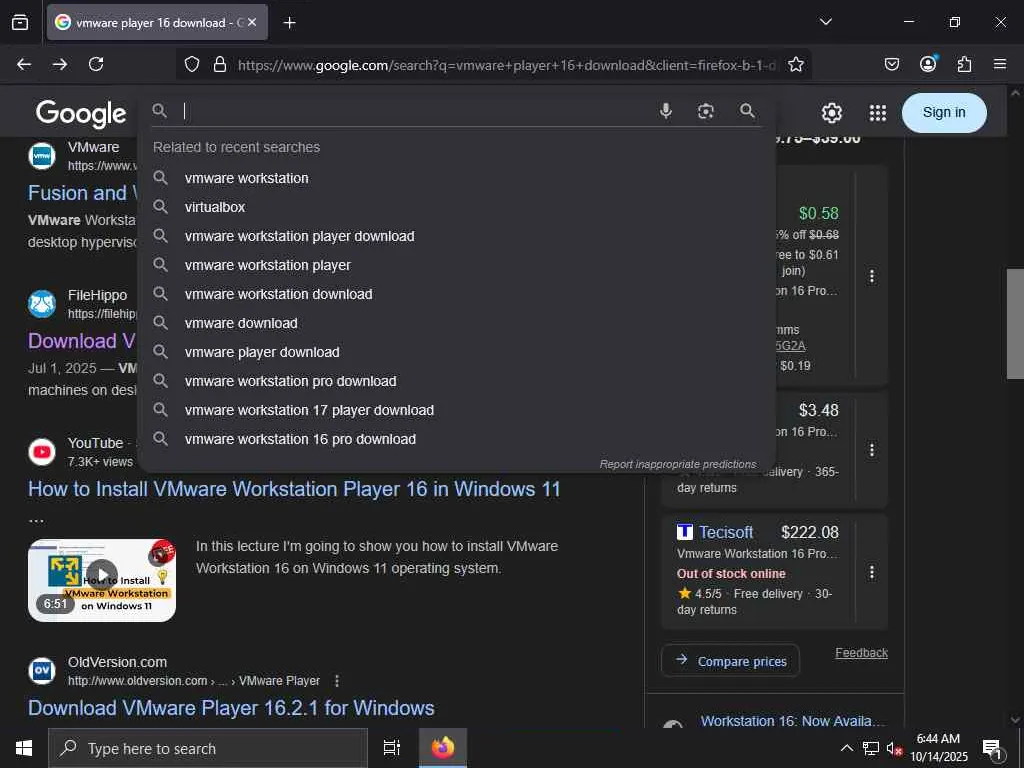The width and height of the screenshot is (1024, 768).
Task: Choose suggestion 'vmware workstation'
Action: point(456,178)
